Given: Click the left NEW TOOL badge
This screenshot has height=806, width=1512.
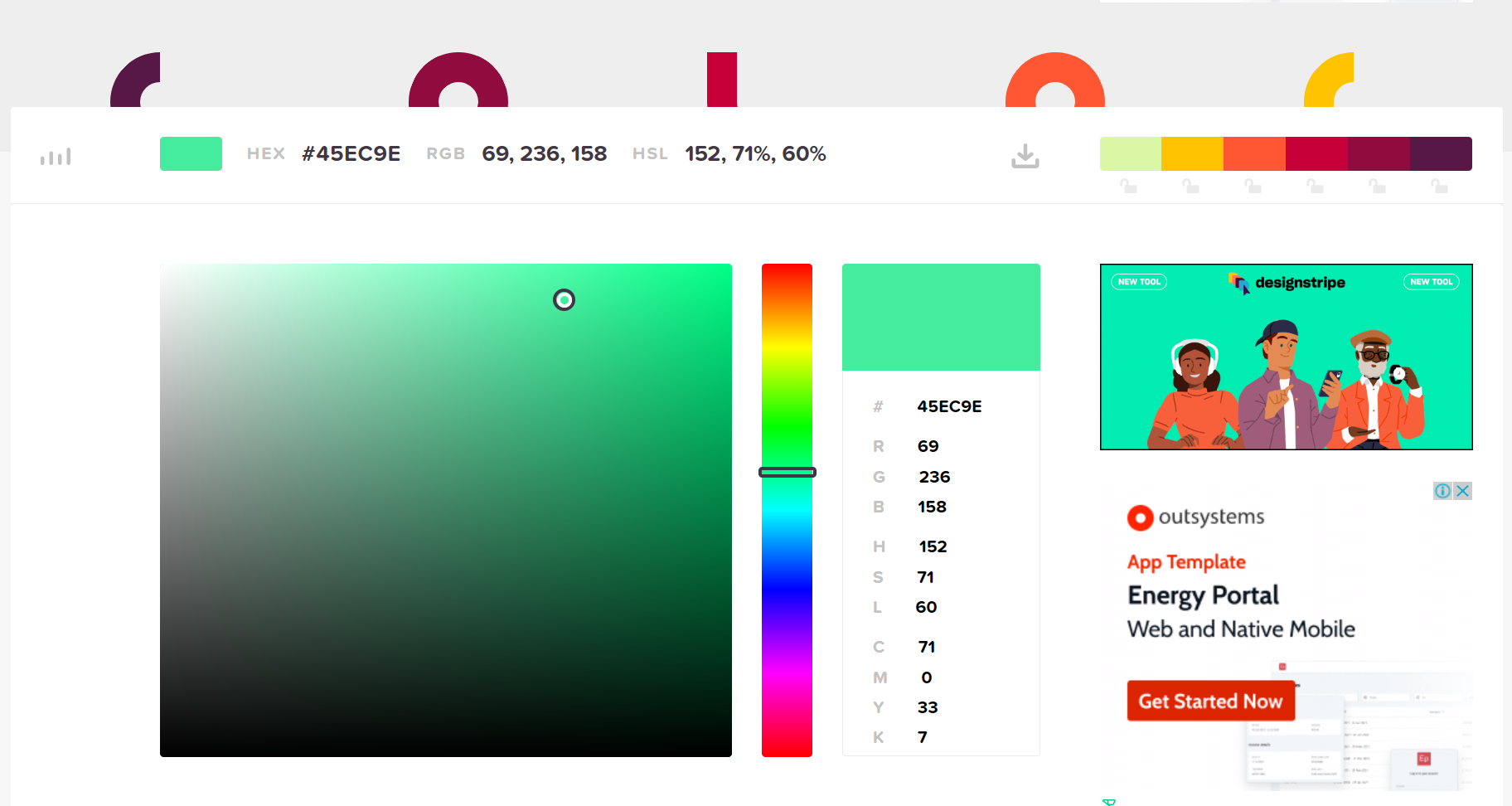Looking at the screenshot, I should pyautogui.click(x=1139, y=282).
